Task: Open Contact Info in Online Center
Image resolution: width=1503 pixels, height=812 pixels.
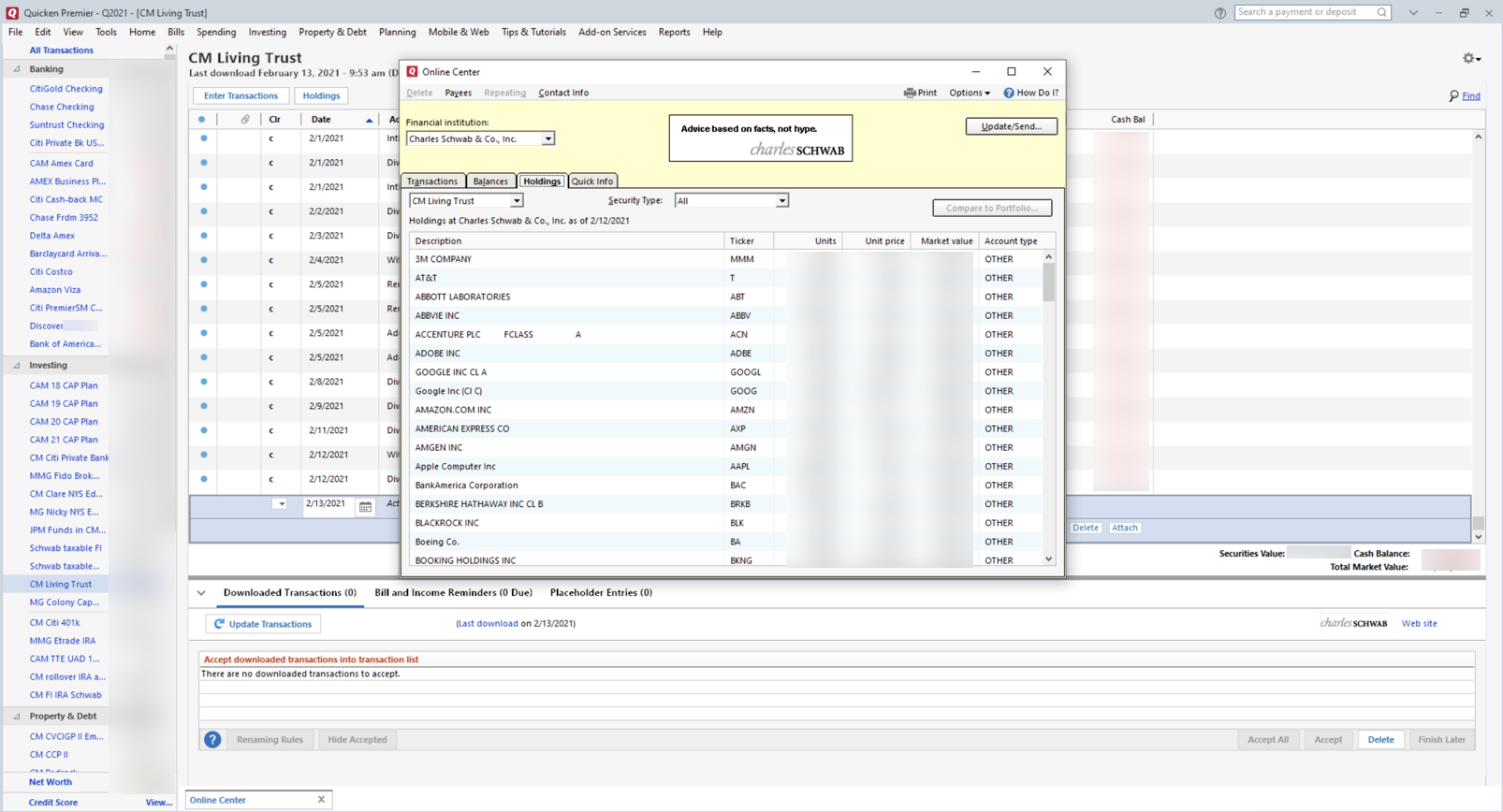Action: pyautogui.click(x=563, y=93)
